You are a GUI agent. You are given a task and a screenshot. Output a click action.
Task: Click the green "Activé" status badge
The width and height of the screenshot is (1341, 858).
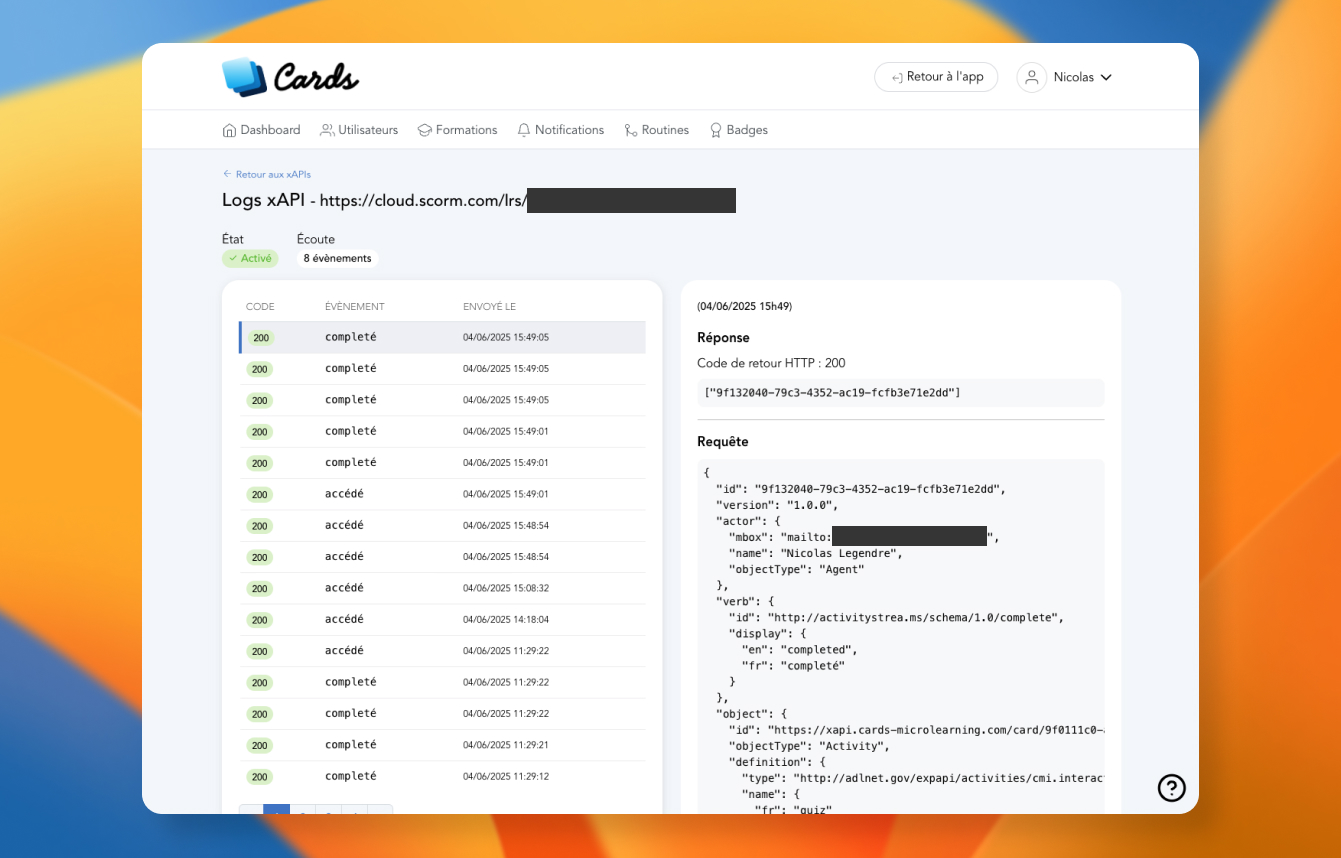[250, 258]
